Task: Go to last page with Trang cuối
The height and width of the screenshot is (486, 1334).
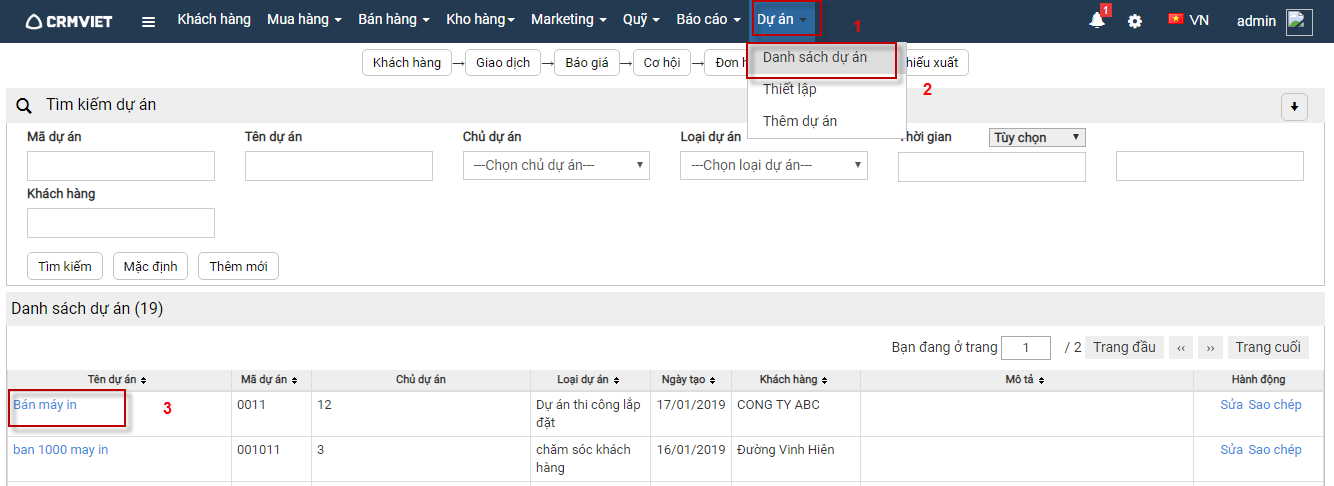Action: click(x=1267, y=347)
